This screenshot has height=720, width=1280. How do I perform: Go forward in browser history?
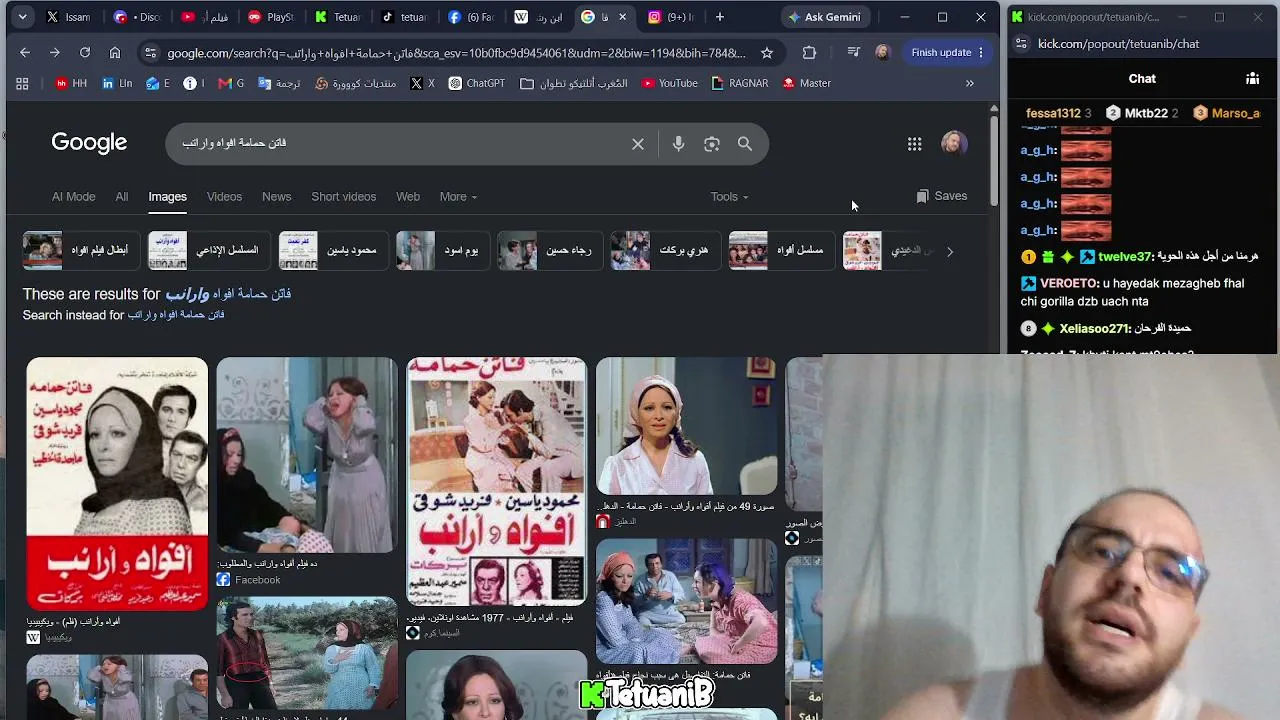coord(55,52)
